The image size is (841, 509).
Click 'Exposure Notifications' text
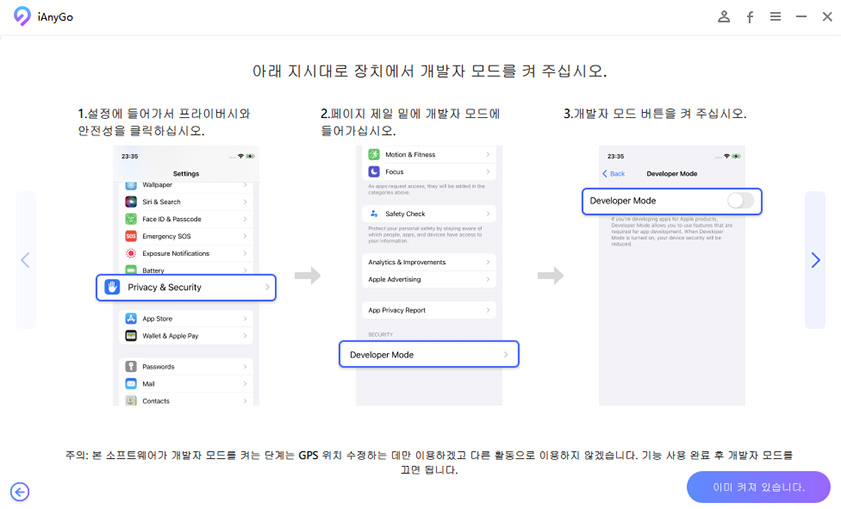point(176,253)
